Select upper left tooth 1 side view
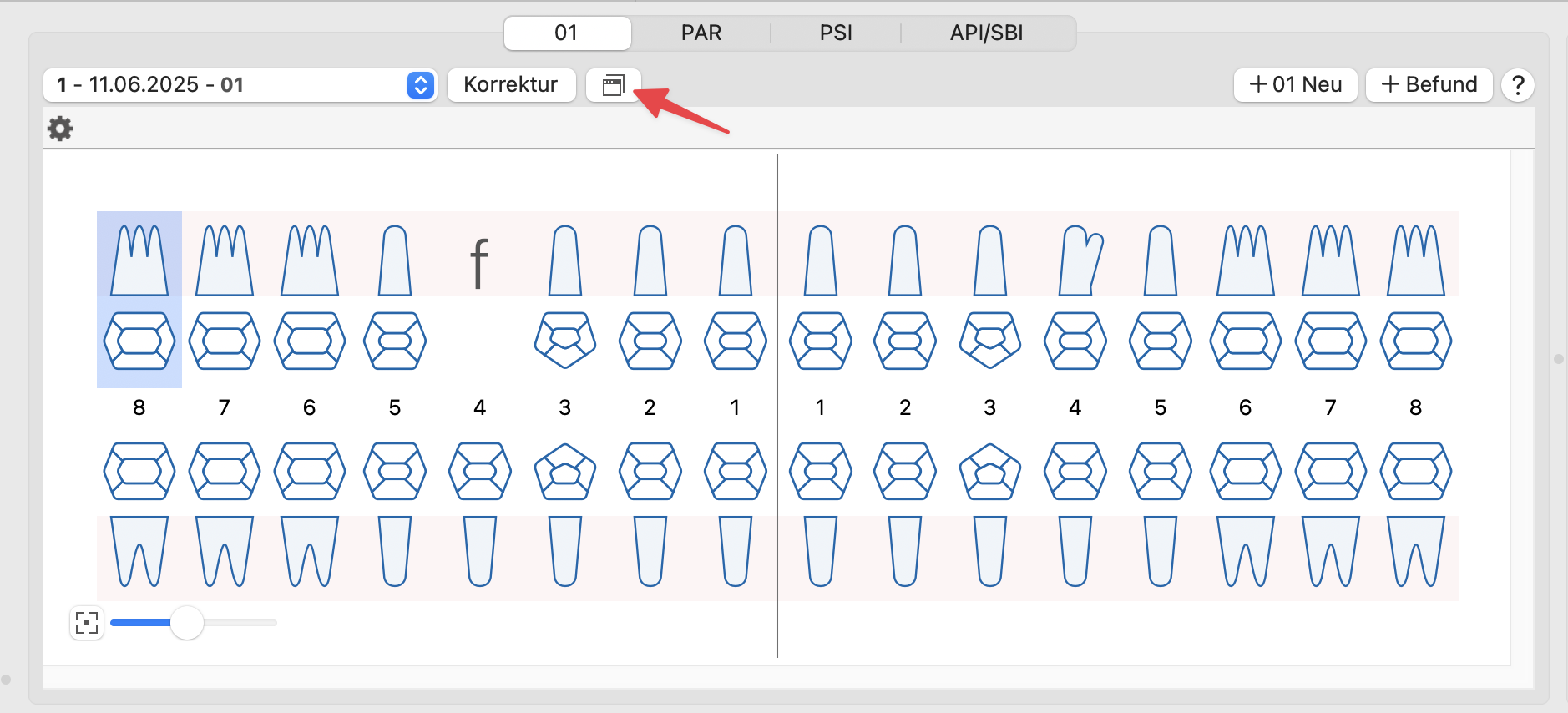The image size is (1568, 713). (821, 260)
